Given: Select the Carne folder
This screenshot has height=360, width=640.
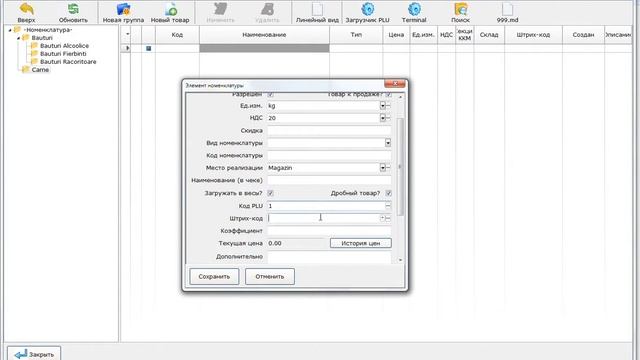Looking at the screenshot, I should (40, 70).
